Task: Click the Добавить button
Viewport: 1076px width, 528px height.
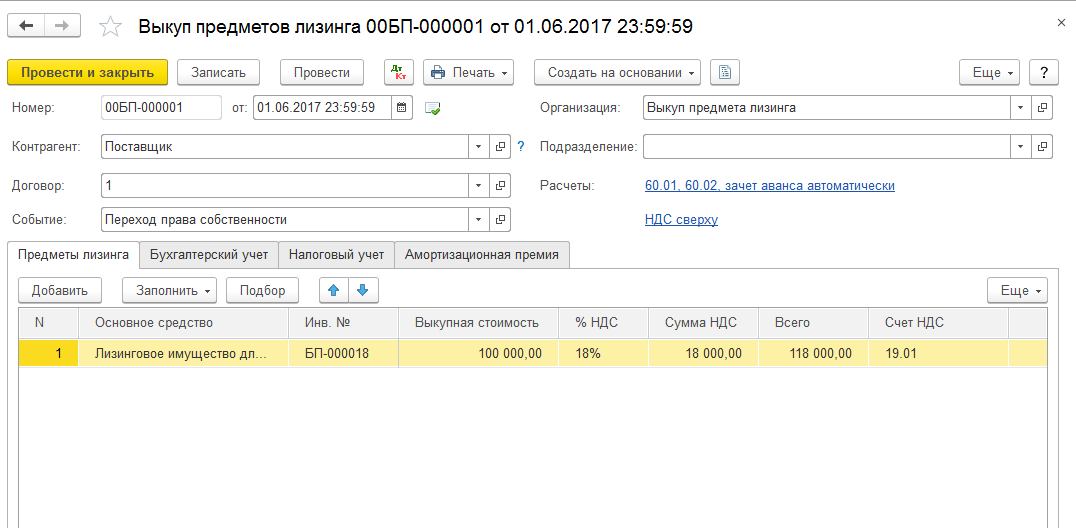Action: click(60, 290)
